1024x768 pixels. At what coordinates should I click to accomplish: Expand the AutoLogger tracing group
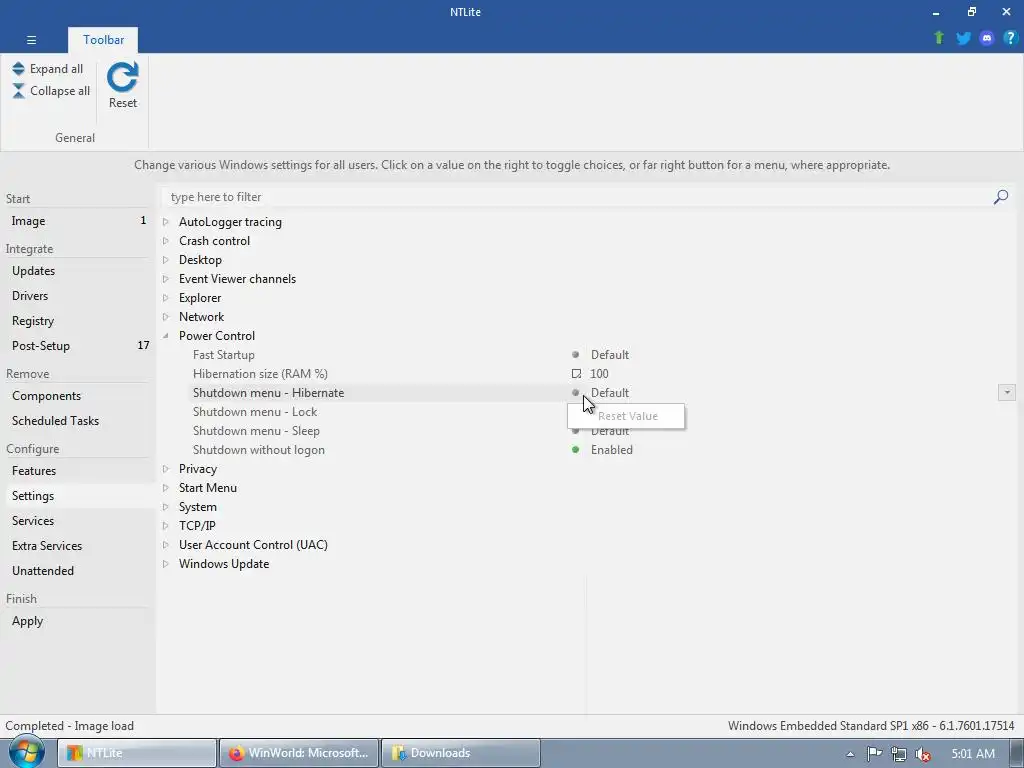pyautogui.click(x=166, y=222)
